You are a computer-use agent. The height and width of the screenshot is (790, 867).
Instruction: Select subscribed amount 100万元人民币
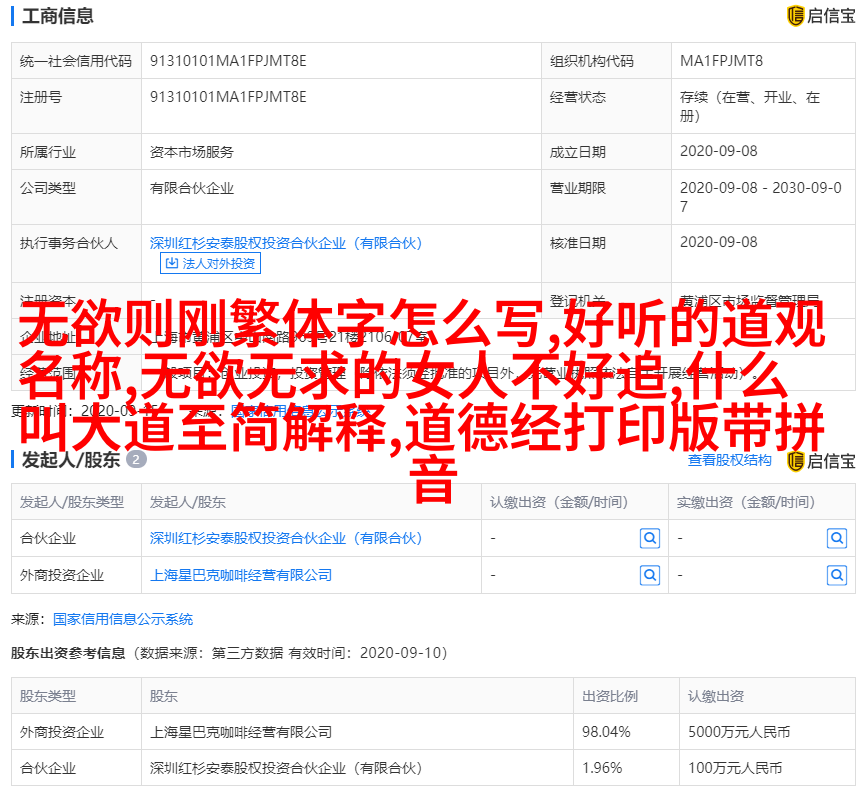pyautogui.click(x=735, y=768)
